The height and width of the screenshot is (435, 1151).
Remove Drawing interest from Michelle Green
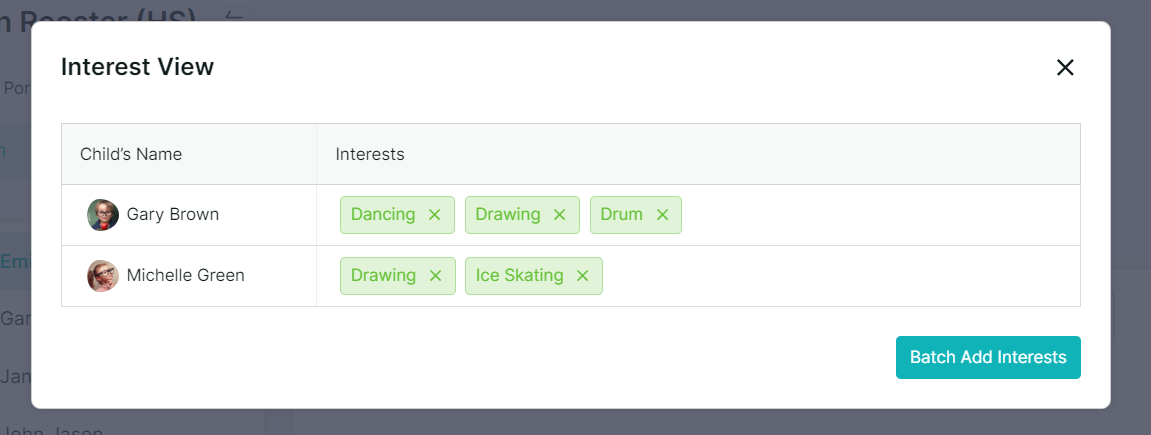(435, 276)
